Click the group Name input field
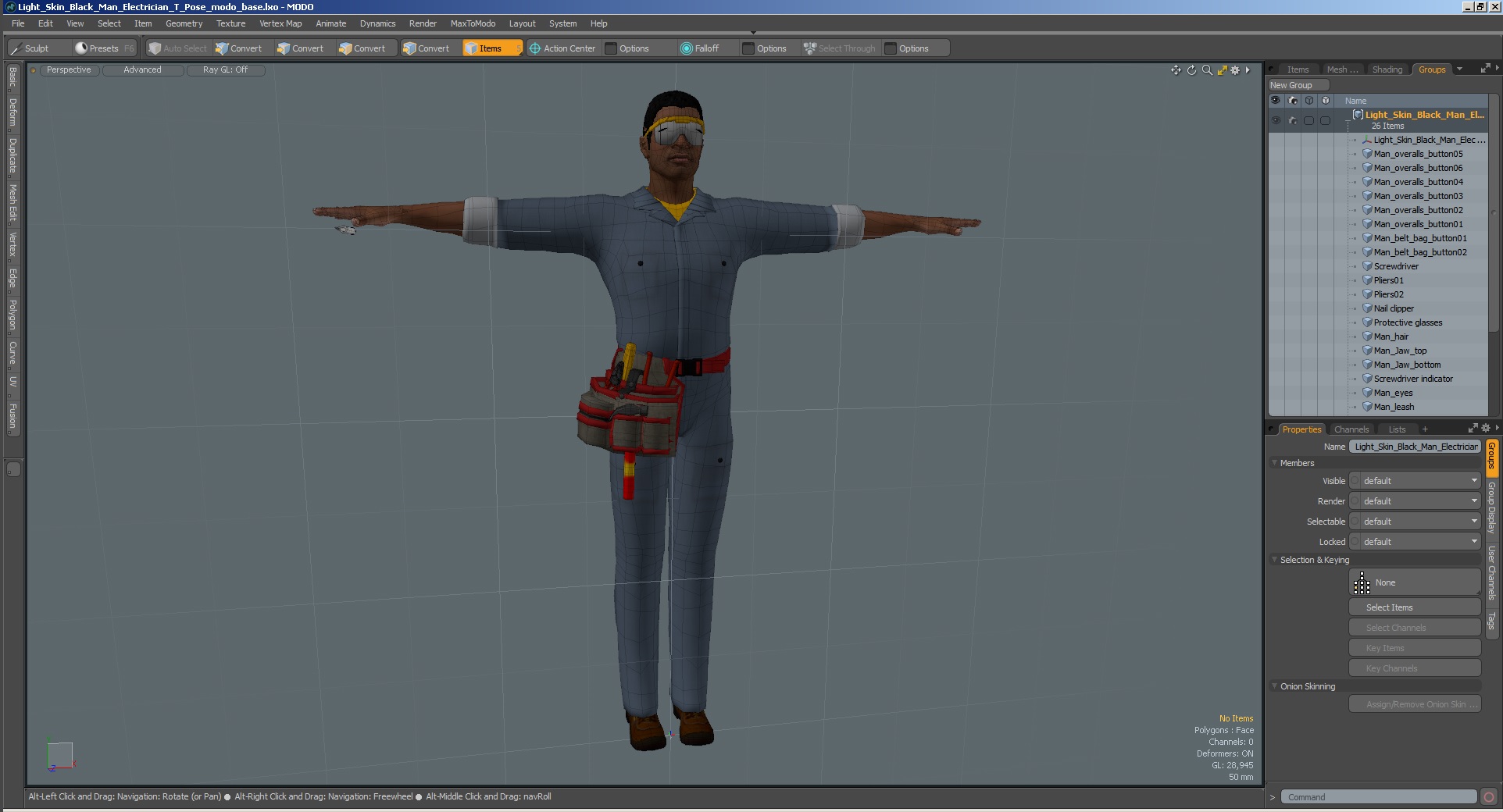This screenshot has width=1503, height=812. click(x=1415, y=447)
